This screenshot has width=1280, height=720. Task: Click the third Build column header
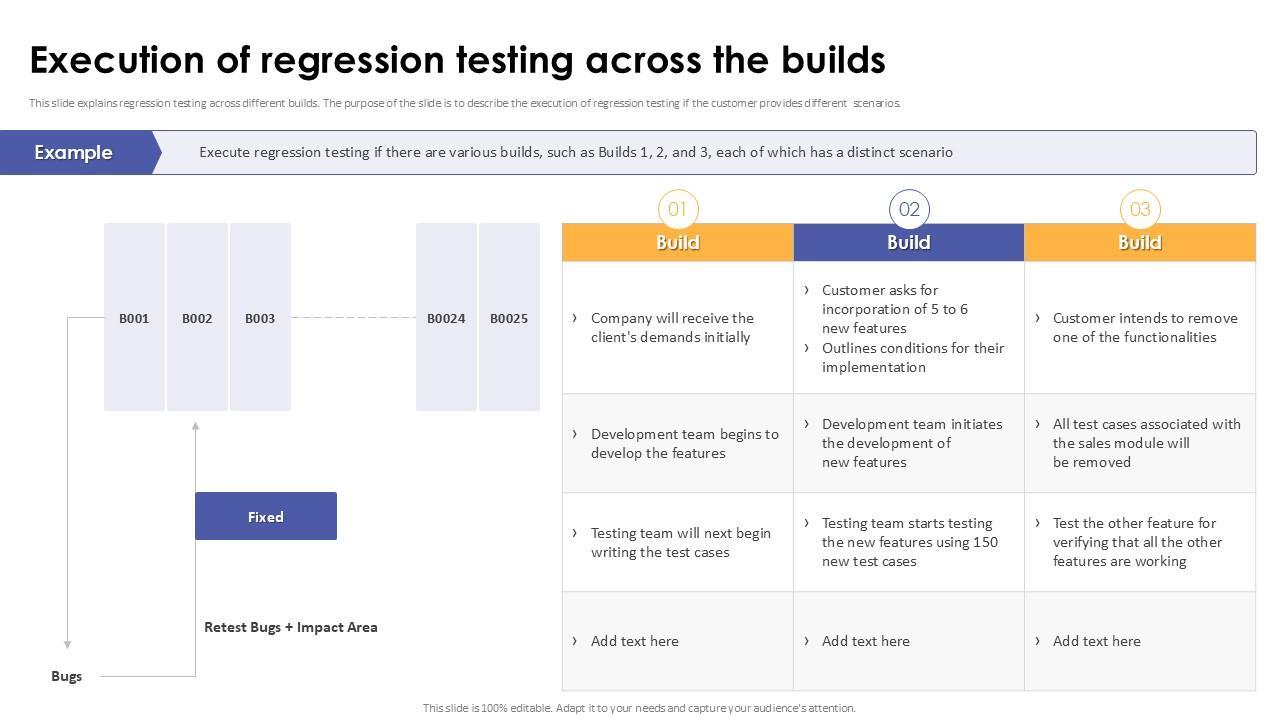[x=1140, y=242]
